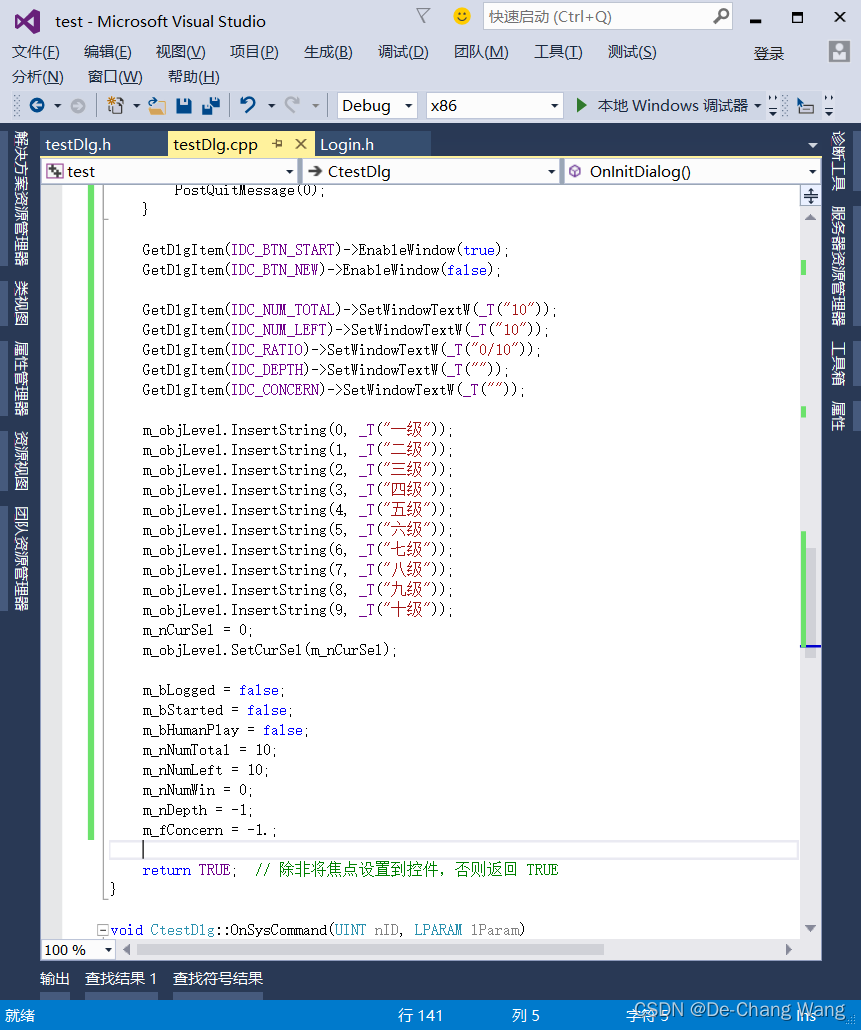Click the Redo arrow icon
861x1030 pixels.
click(x=292, y=105)
